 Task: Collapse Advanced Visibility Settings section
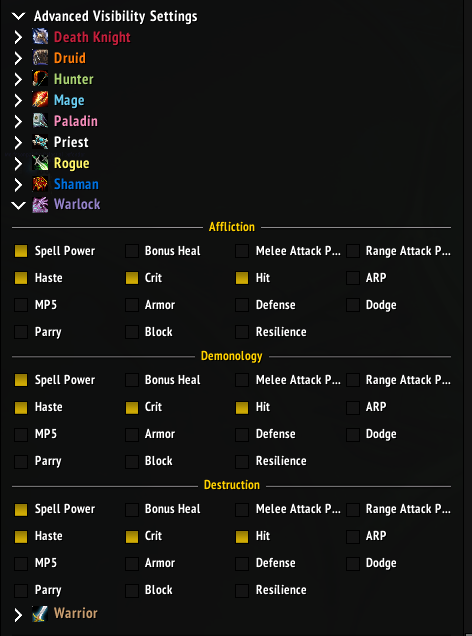pos(19,16)
